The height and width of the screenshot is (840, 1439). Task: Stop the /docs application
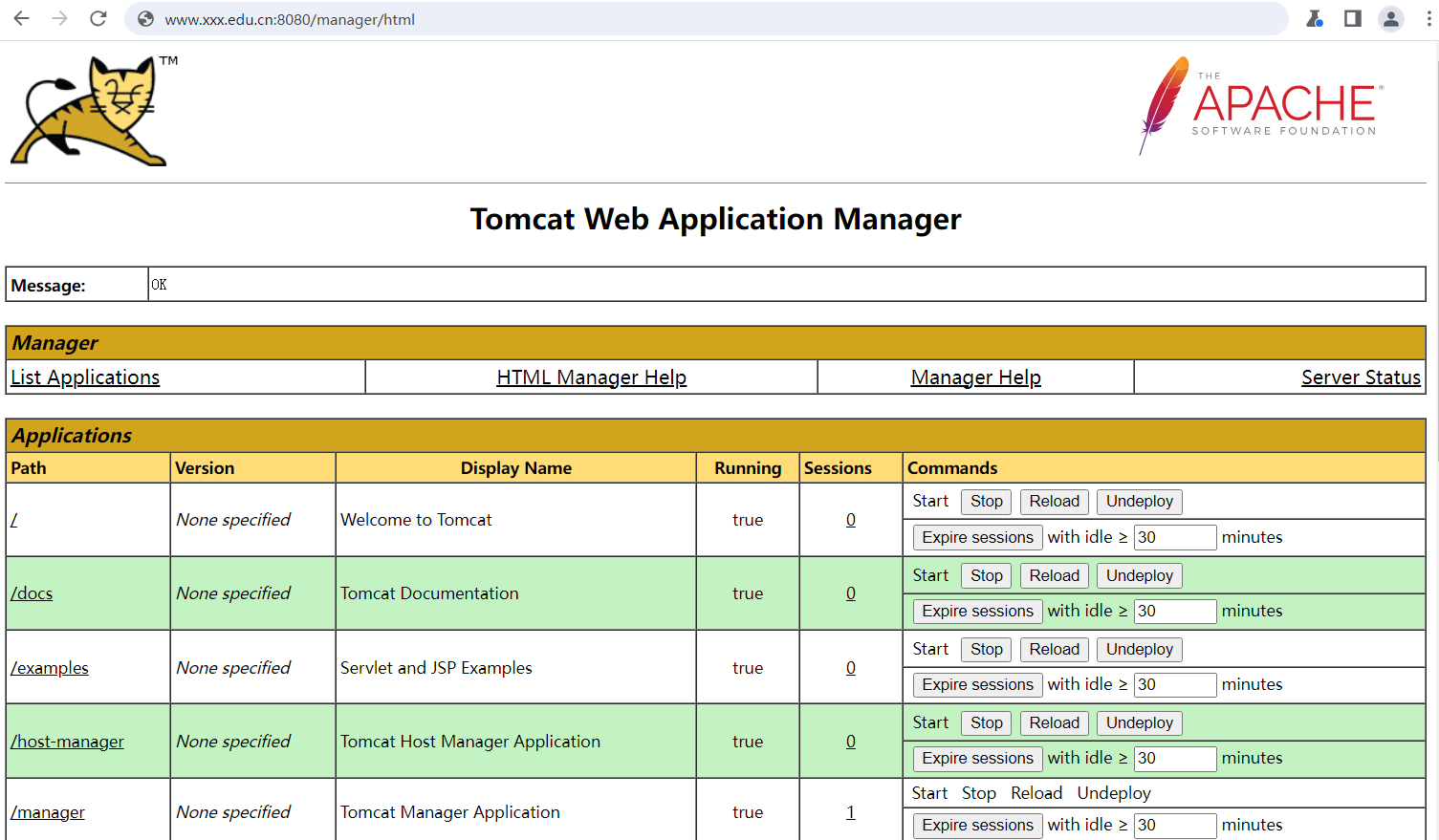click(x=986, y=575)
